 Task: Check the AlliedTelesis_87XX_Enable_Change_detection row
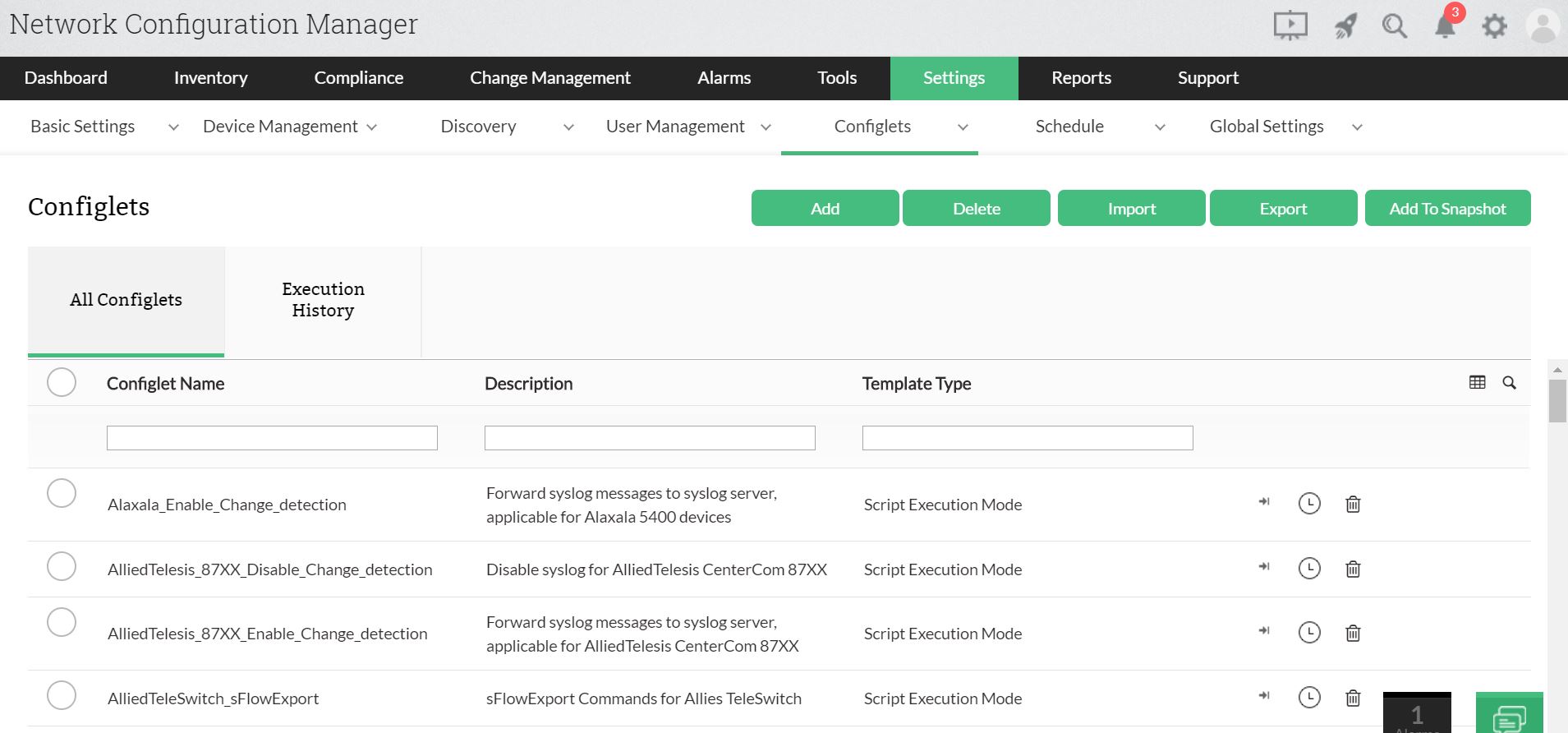pos(62,622)
